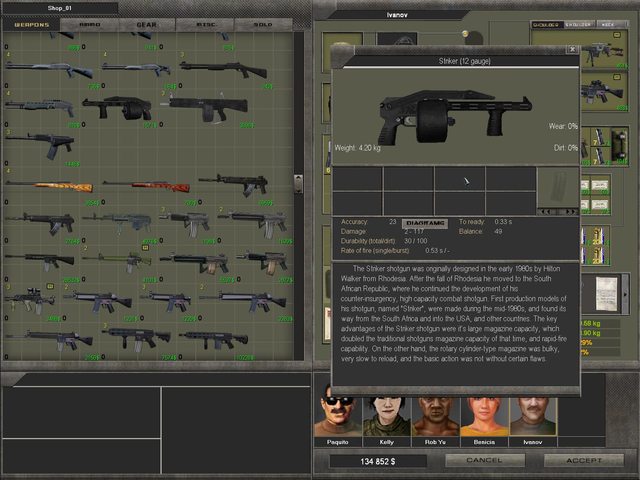Cancel the shop transaction
The width and height of the screenshot is (640, 480).
[x=484, y=460]
